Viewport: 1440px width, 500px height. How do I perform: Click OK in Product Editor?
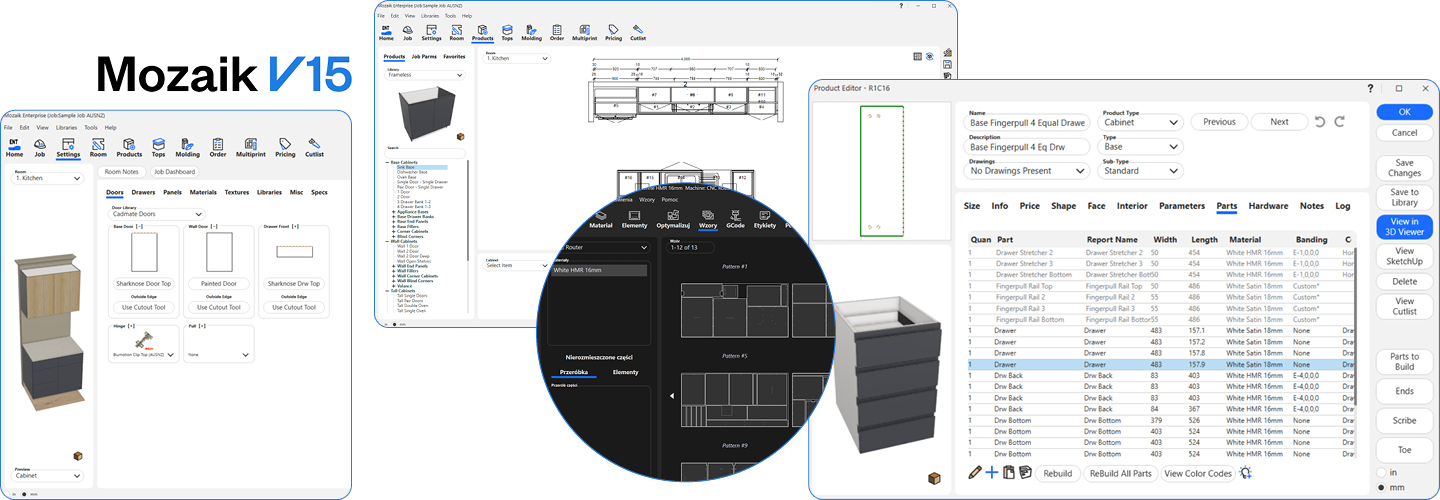click(x=1405, y=112)
